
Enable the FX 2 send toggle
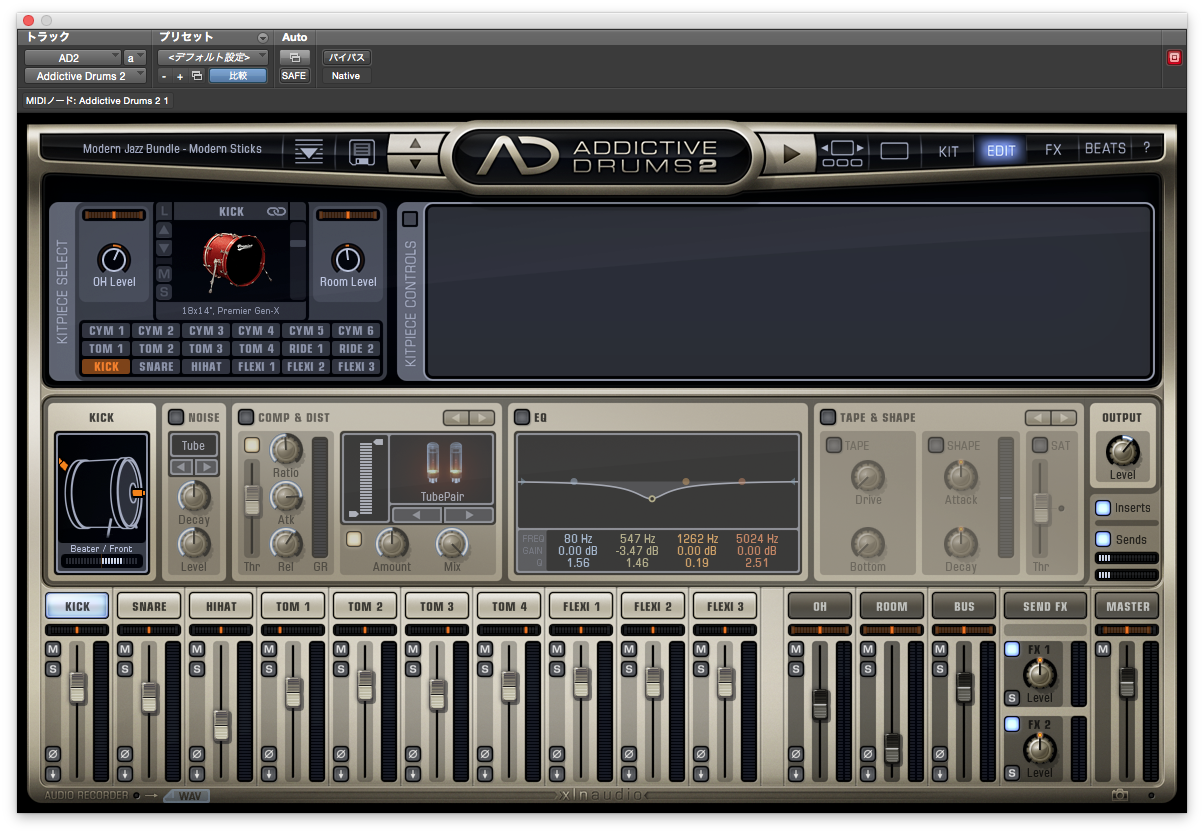click(x=1012, y=724)
